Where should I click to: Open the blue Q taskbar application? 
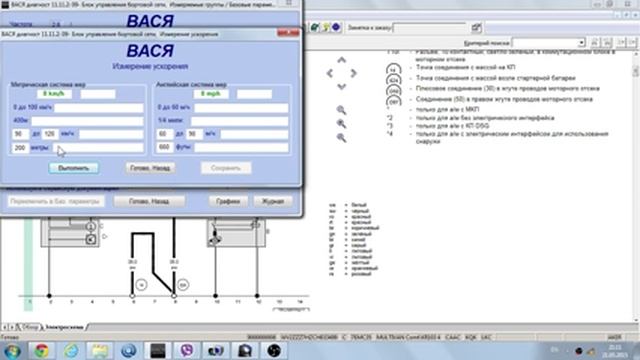point(129,351)
